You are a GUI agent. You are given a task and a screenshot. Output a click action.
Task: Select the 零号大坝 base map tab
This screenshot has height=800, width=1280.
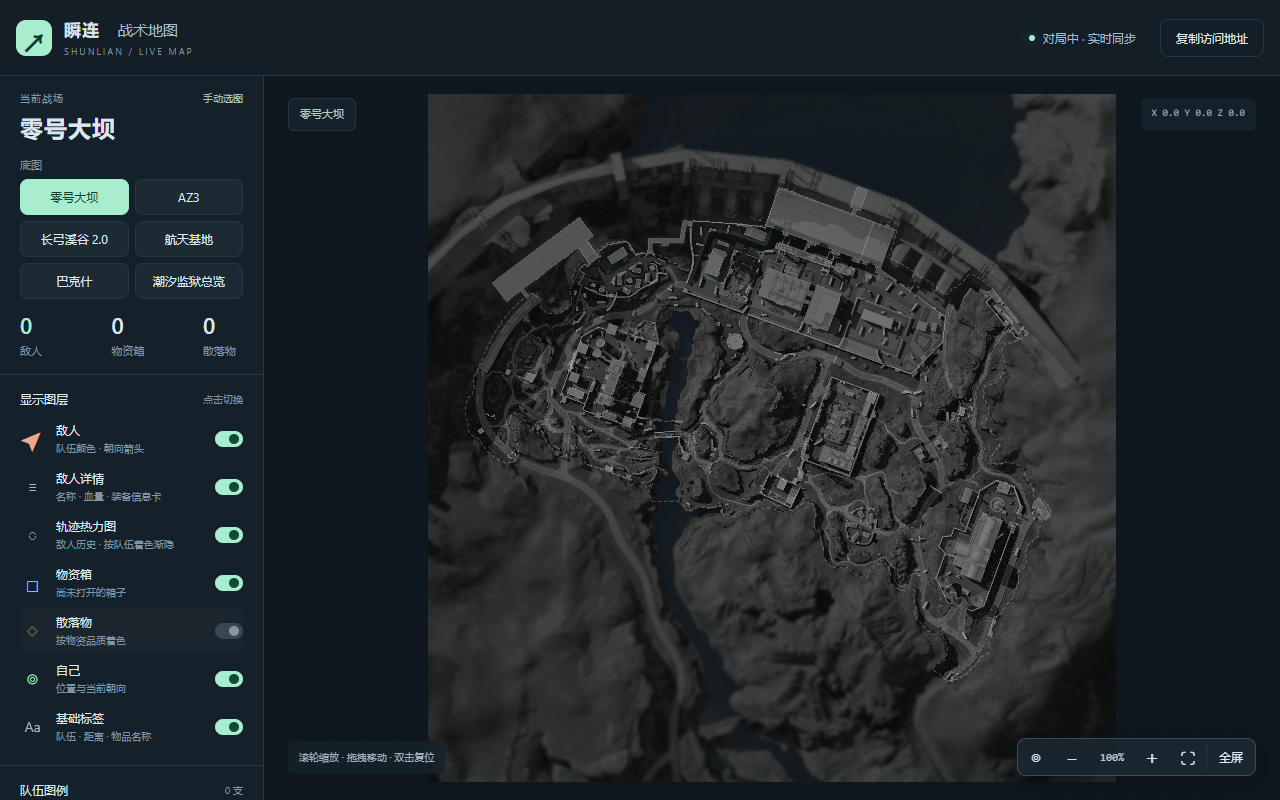tap(74, 197)
